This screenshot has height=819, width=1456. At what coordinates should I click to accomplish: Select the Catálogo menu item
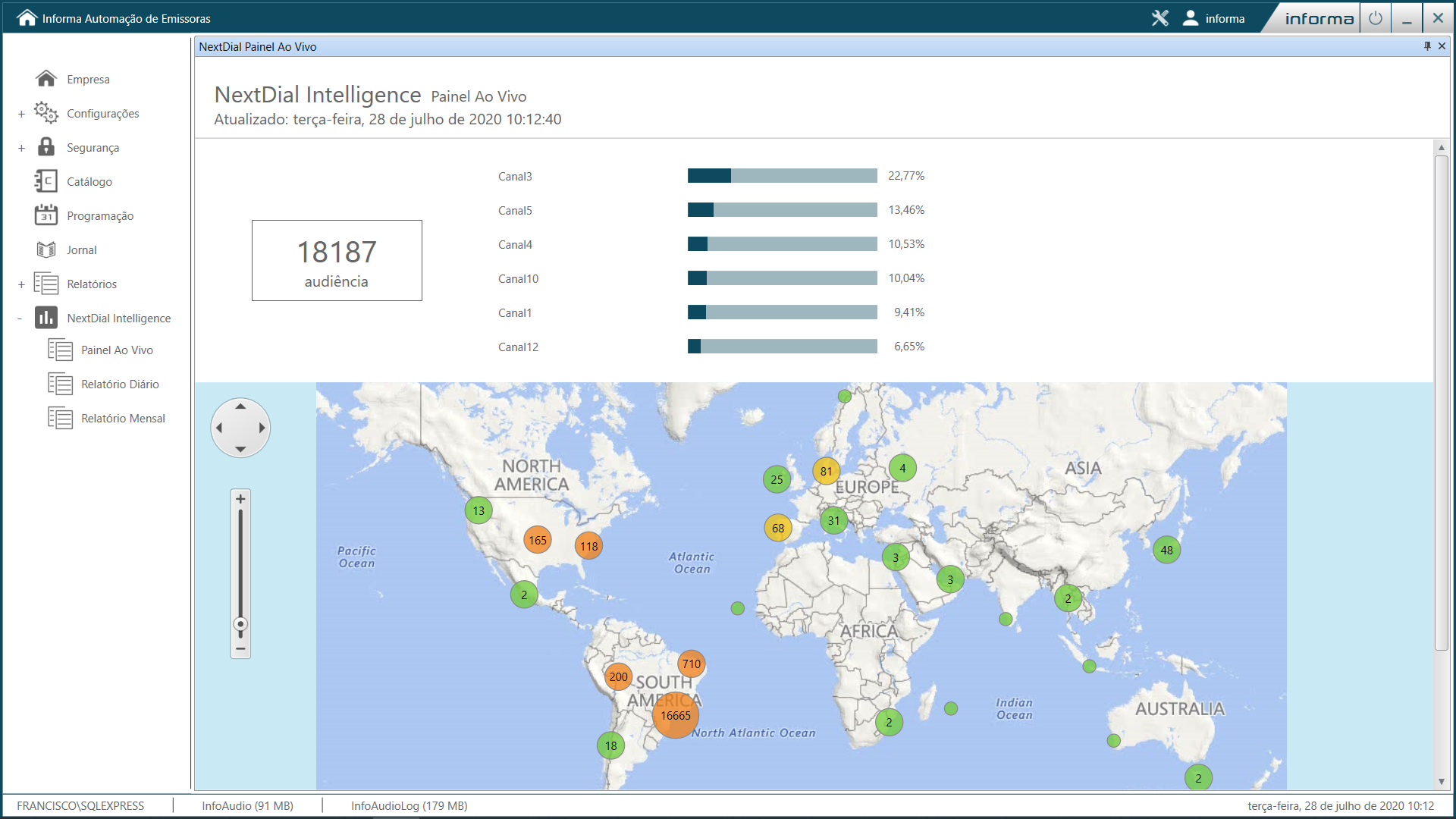[89, 181]
